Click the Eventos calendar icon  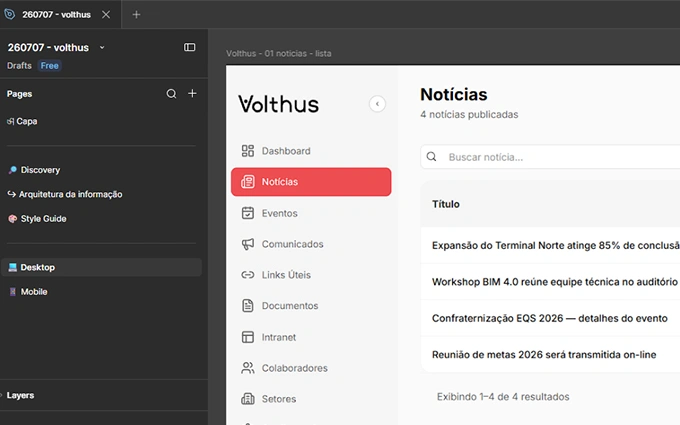[x=248, y=213]
